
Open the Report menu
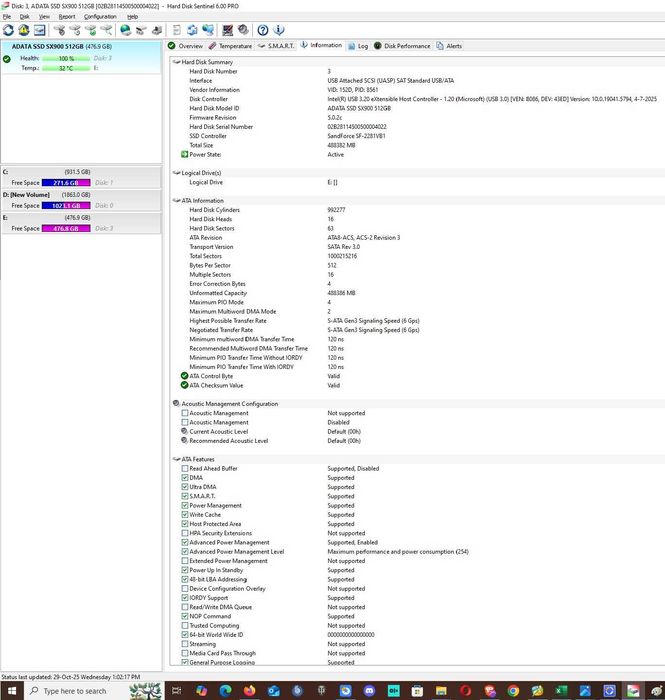tap(67, 17)
